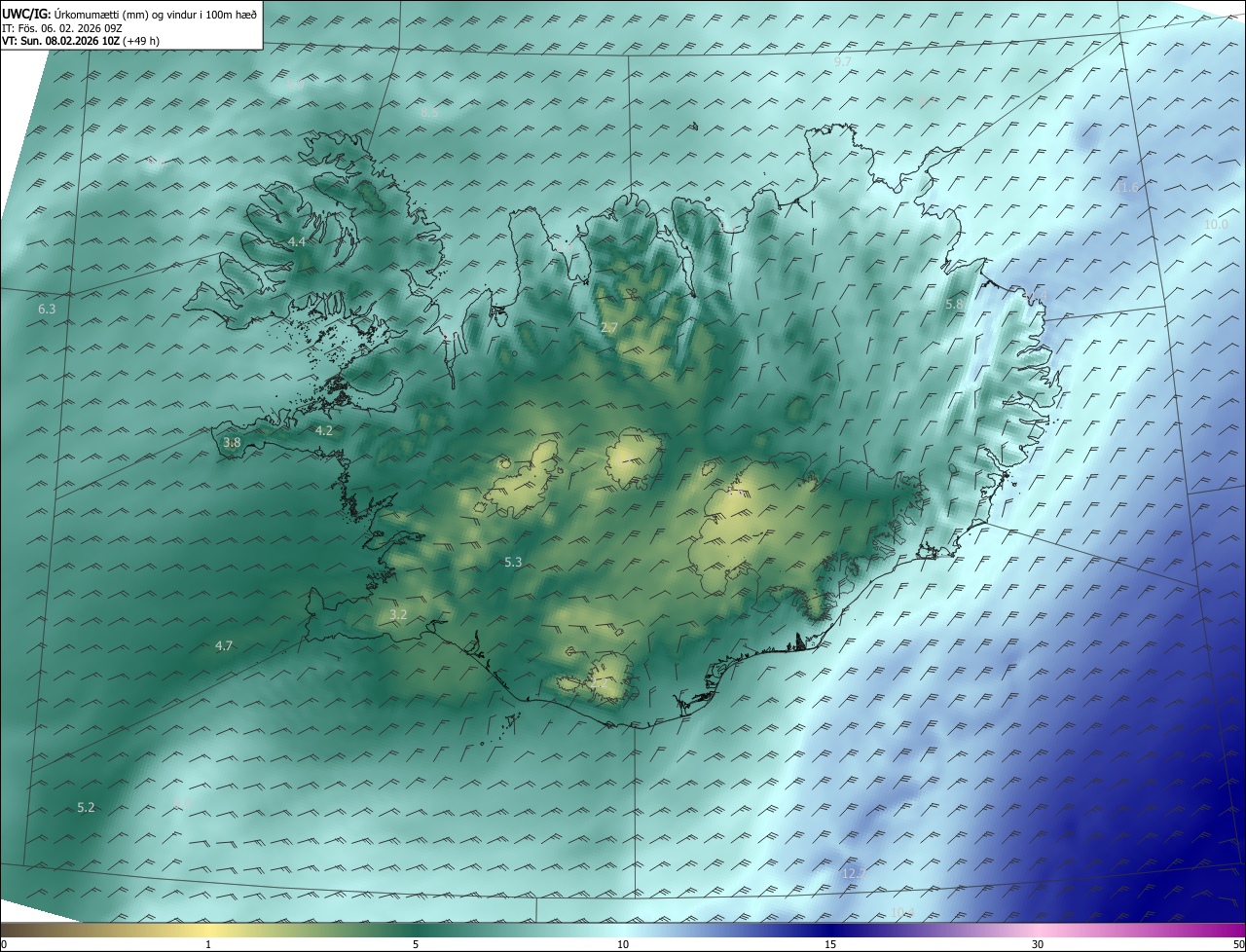Click the 6.3 value label
1246x952 pixels.
(x=47, y=309)
